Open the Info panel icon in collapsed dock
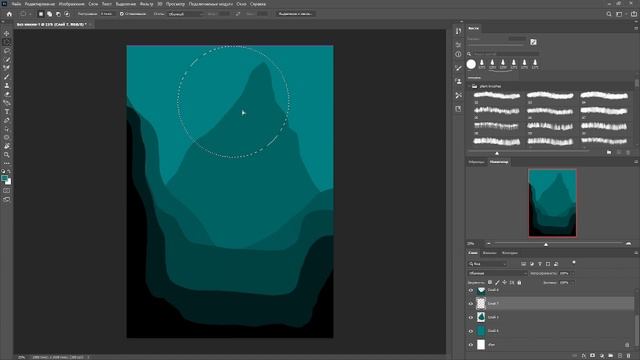The height and width of the screenshot is (360, 640). (x=458, y=54)
